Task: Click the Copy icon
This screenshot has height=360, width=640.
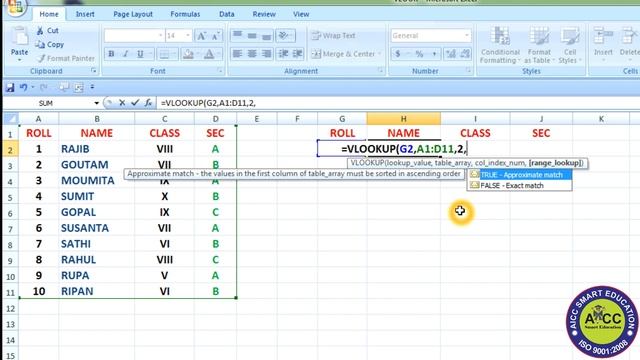Action: 40,44
